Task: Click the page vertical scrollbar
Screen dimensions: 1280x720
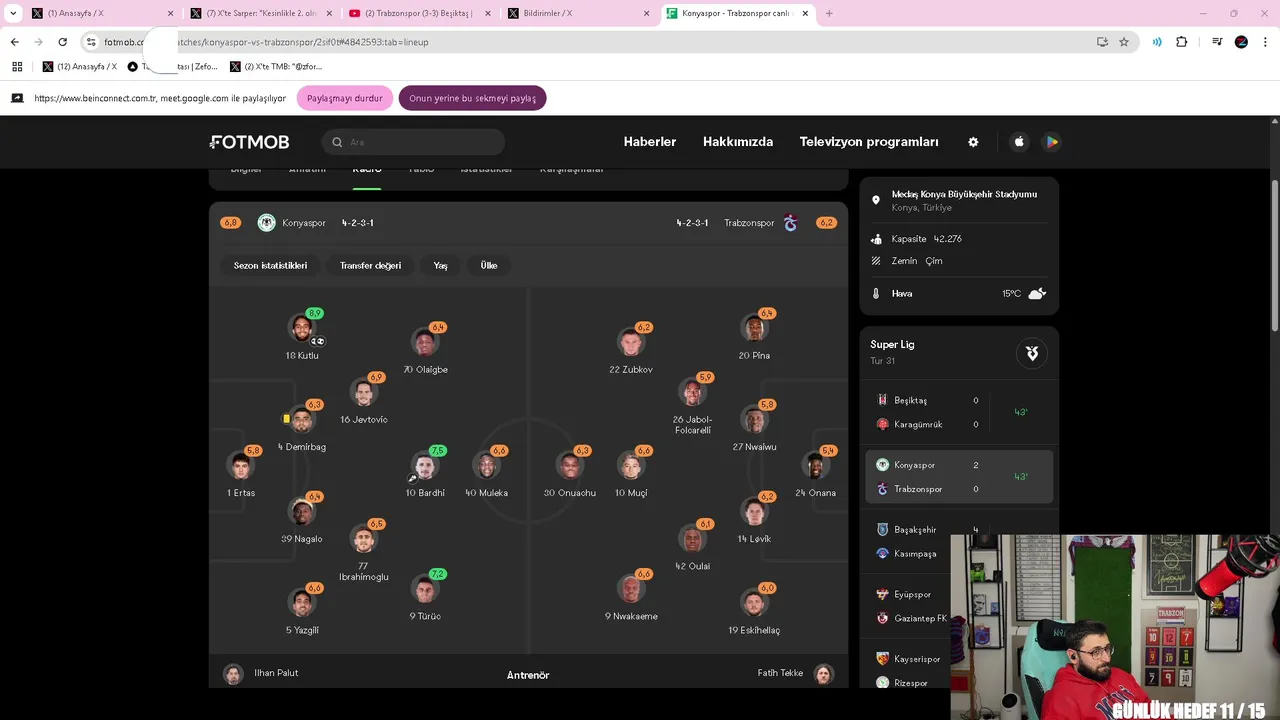Action: point(1274,256)
